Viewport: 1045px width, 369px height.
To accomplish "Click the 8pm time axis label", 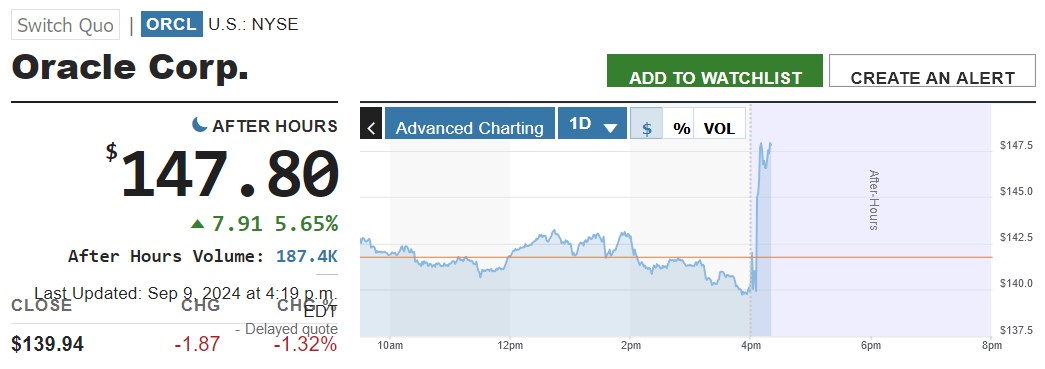I will coord(991,345).
